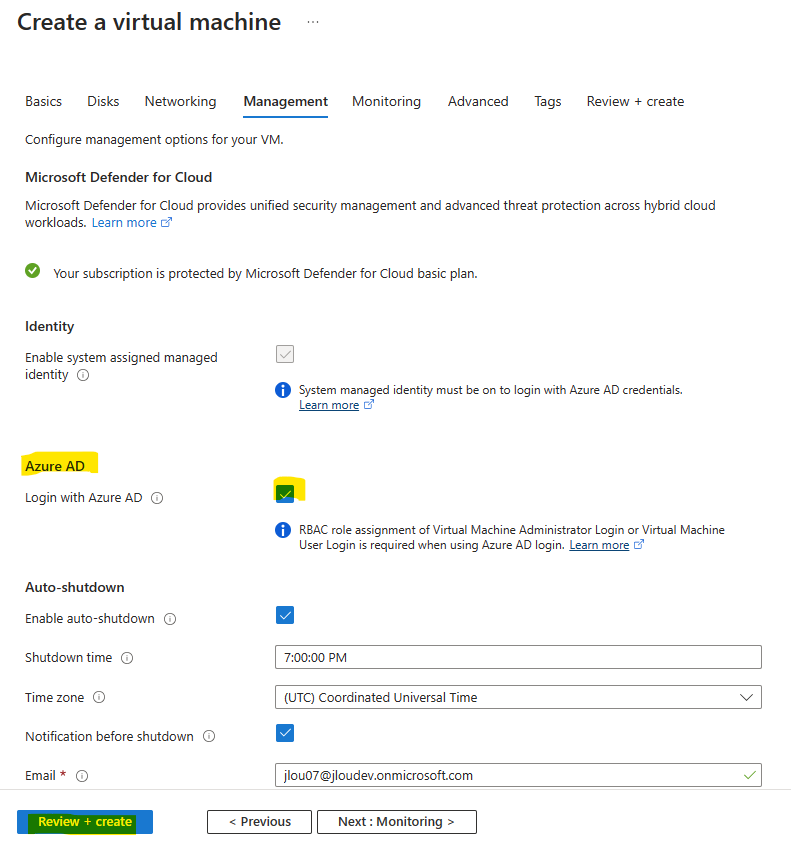Click the blue Review + create button
Image resolution: width=791 pixels, height=851 pixels.
[85, 822]
